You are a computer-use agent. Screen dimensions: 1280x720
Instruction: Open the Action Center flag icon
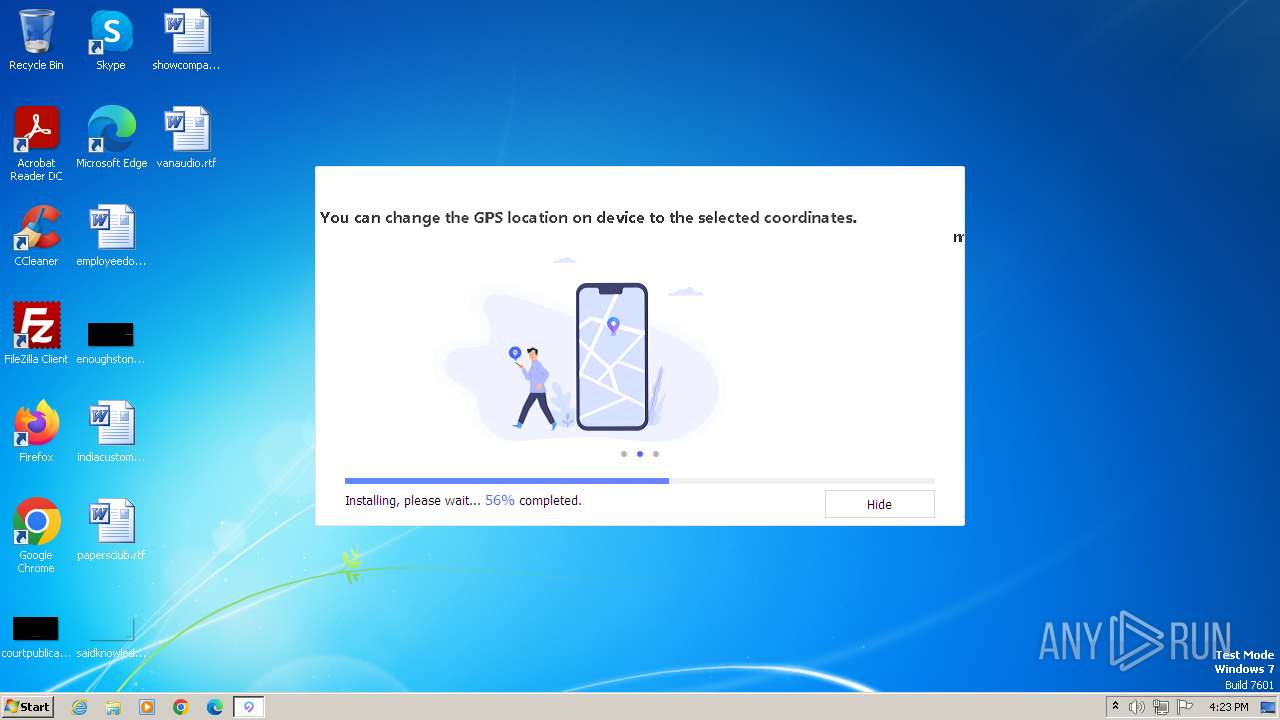click(1185, 707)
